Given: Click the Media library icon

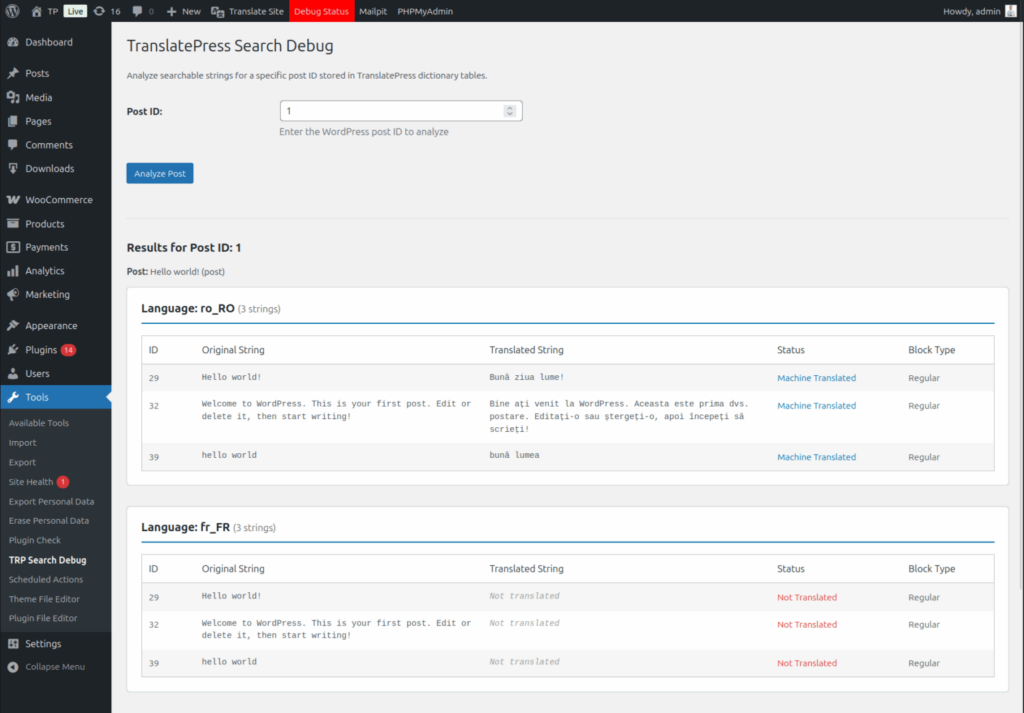Looking at the screenshot, I should 14,96.
